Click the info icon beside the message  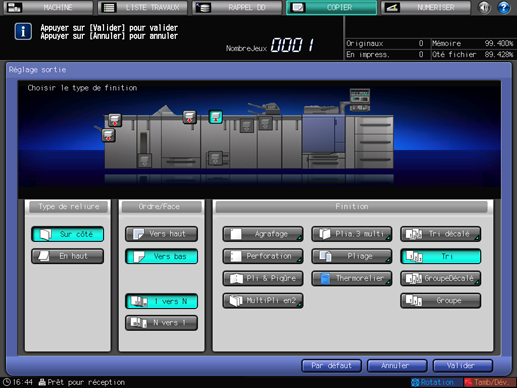[23, 32]
